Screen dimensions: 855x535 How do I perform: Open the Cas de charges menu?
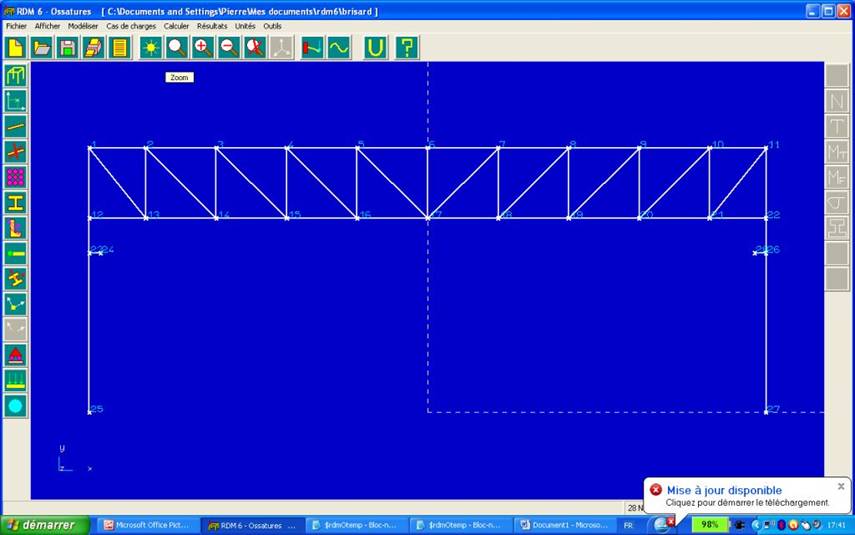[x=131, y=26]
